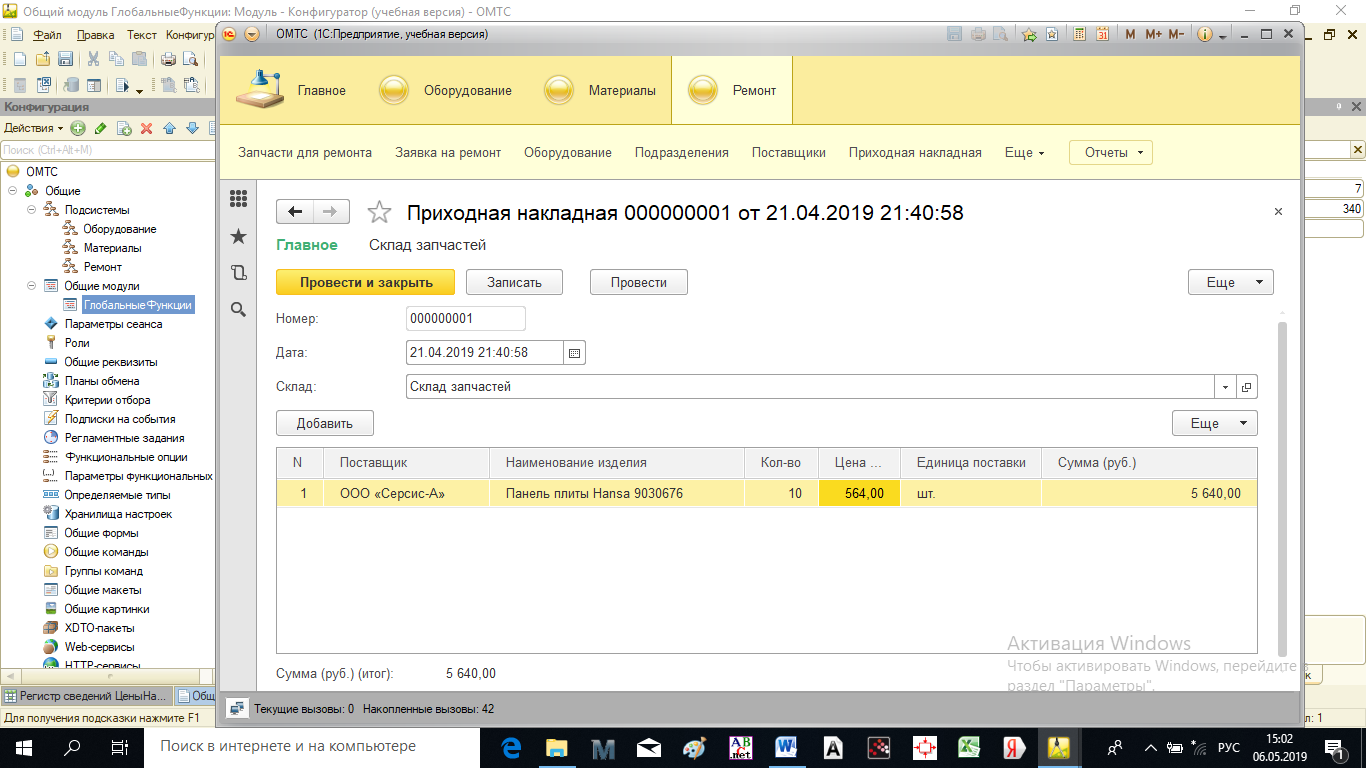Click the Добавить button
The image size is (1366, 768).
(x=325, y=423)
